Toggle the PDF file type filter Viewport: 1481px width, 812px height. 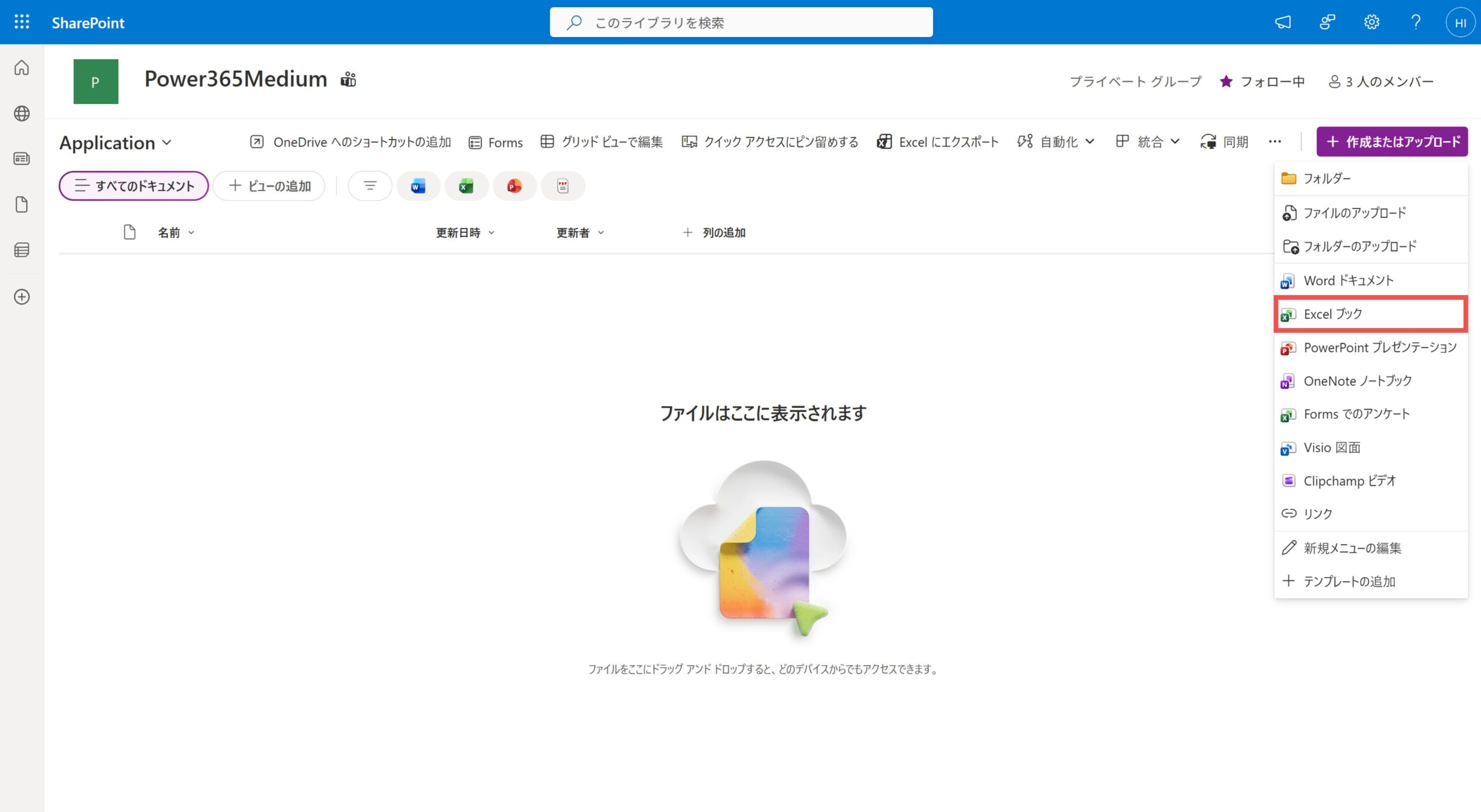click(562, 186)
